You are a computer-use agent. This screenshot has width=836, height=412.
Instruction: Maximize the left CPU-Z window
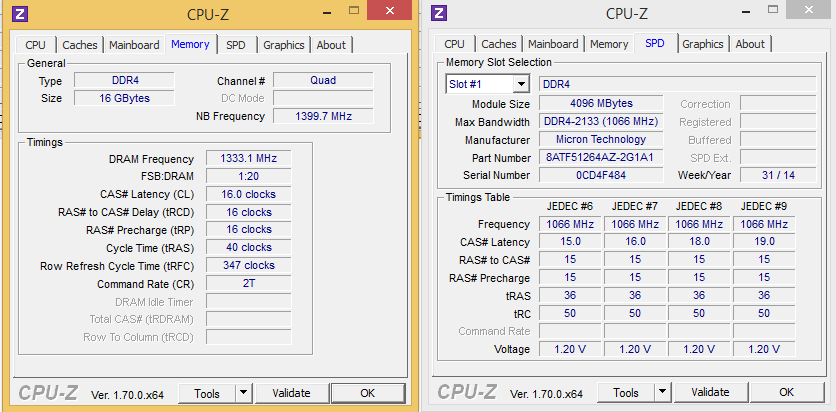354,10
